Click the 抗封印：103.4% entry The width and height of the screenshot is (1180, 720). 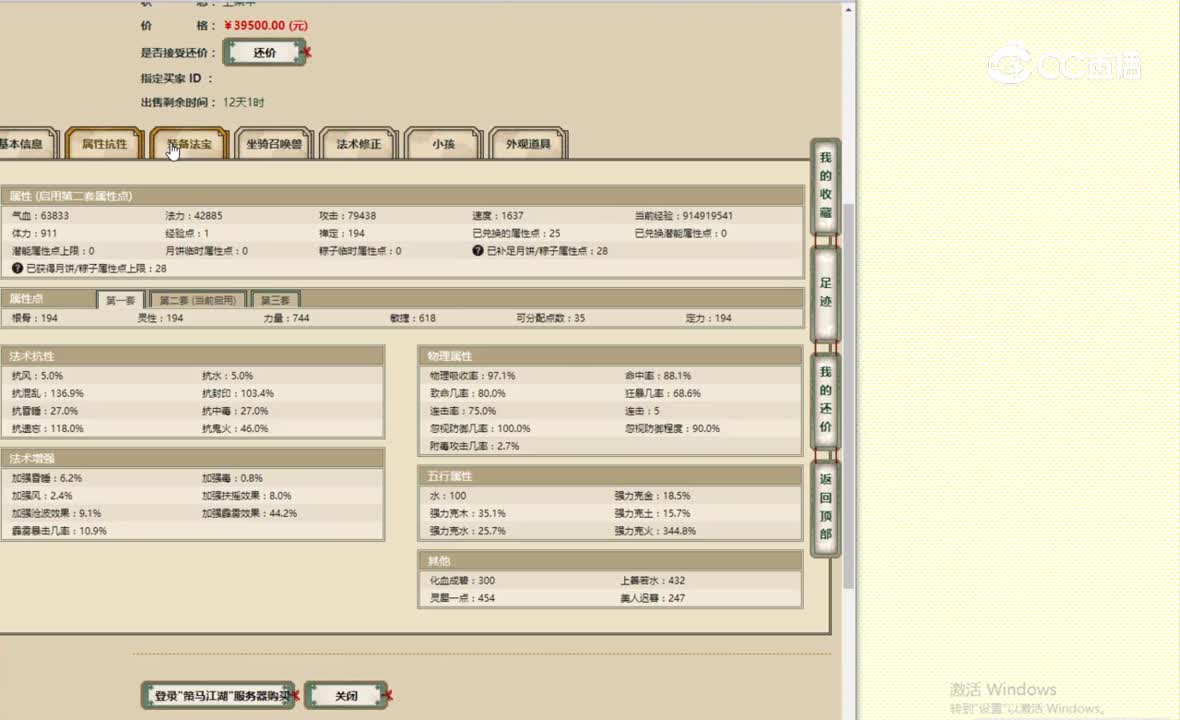point(238,393)
